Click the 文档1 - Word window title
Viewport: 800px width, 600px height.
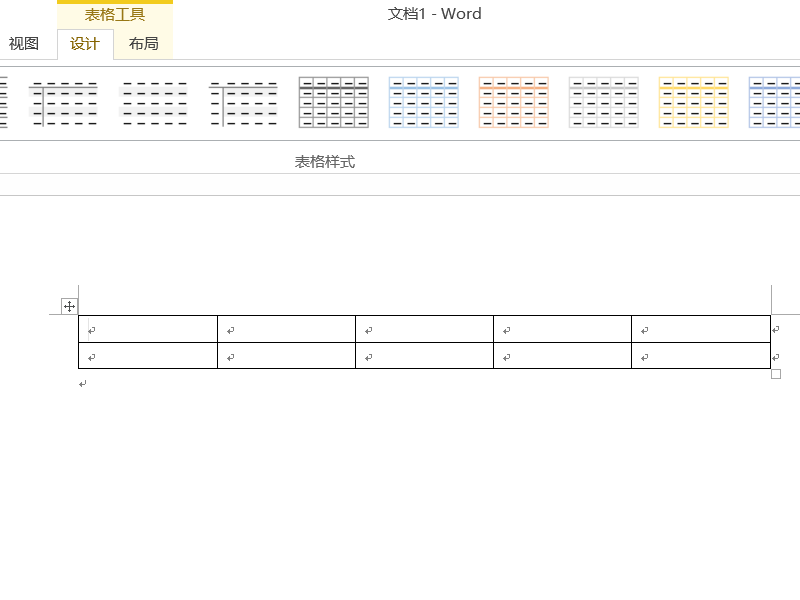tap(434, 14)
